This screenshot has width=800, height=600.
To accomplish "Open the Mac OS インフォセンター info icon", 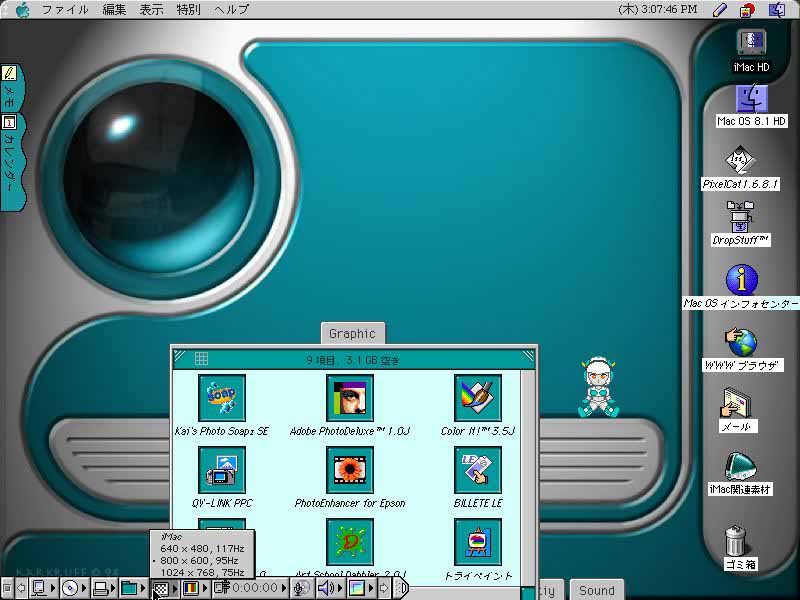I will [x=741, y=280].
